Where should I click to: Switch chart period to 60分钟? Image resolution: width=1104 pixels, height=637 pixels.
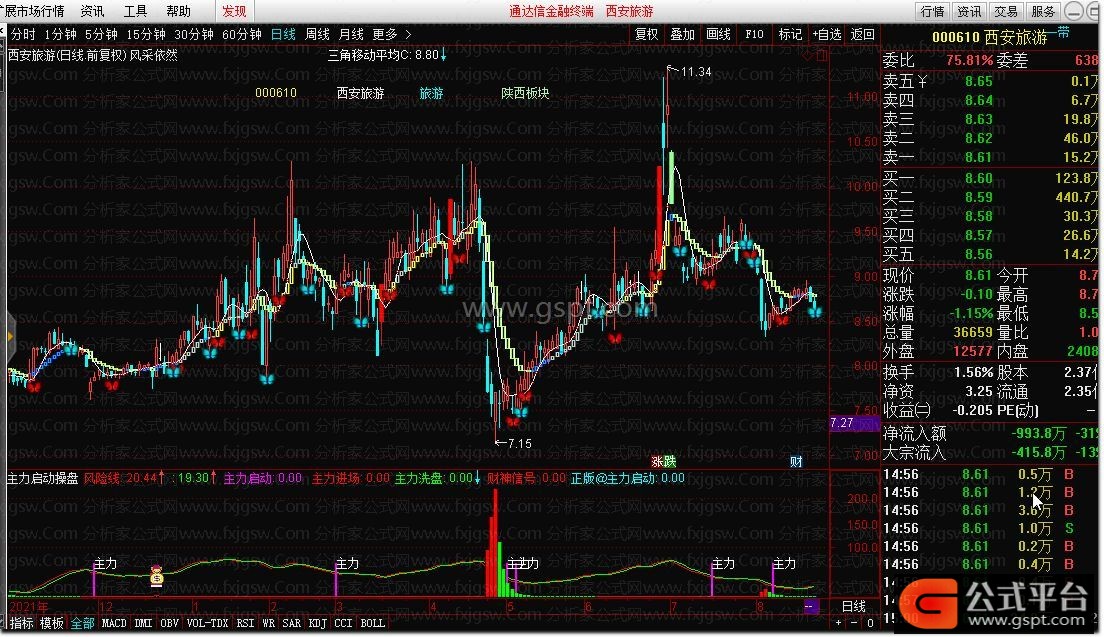coord(242,34)
